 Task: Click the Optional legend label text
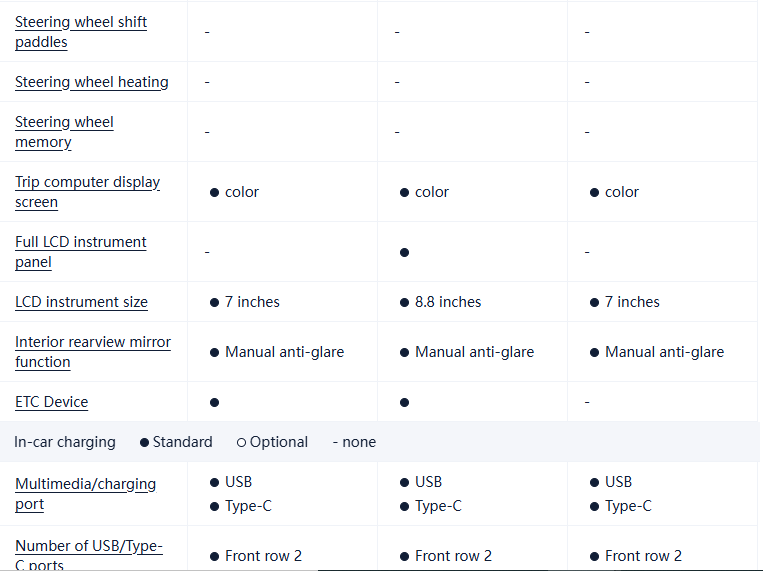pos(279,442)
